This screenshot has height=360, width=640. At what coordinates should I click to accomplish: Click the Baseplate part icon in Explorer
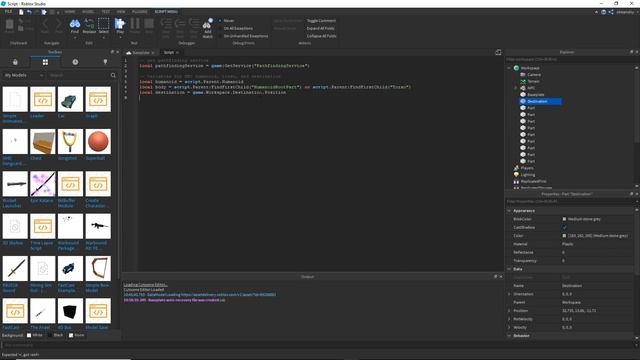(x=523, y=95)
